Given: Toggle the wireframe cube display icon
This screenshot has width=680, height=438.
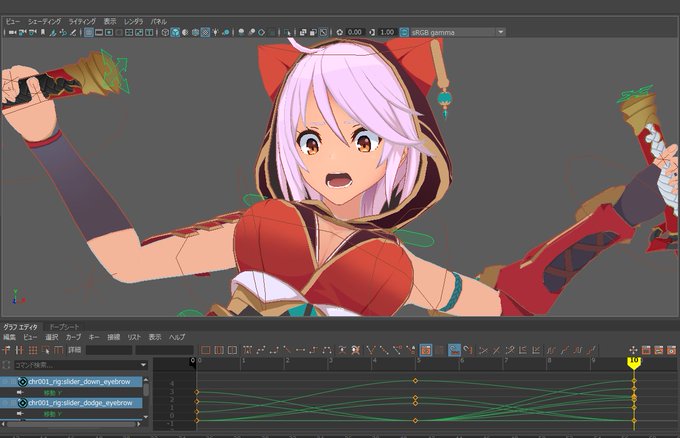Looking at the screenshot, I should click(x=165, y=33).
